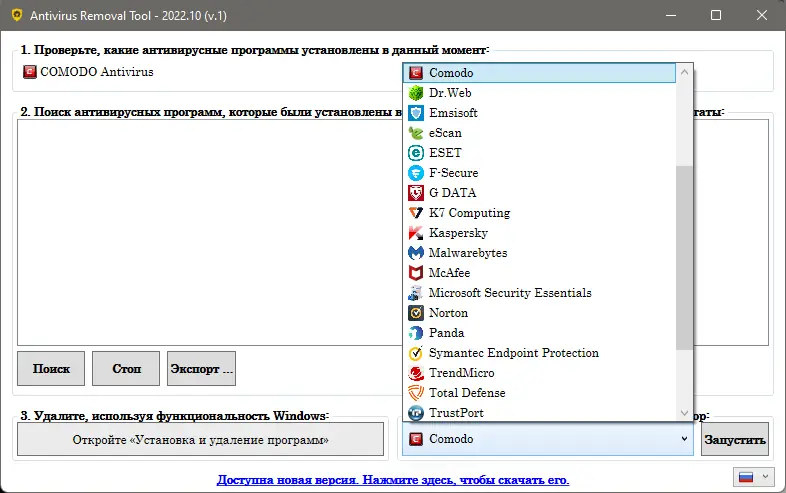Select the K7 Computing text entry
The image size is (786, 493).
coord(470,213)
